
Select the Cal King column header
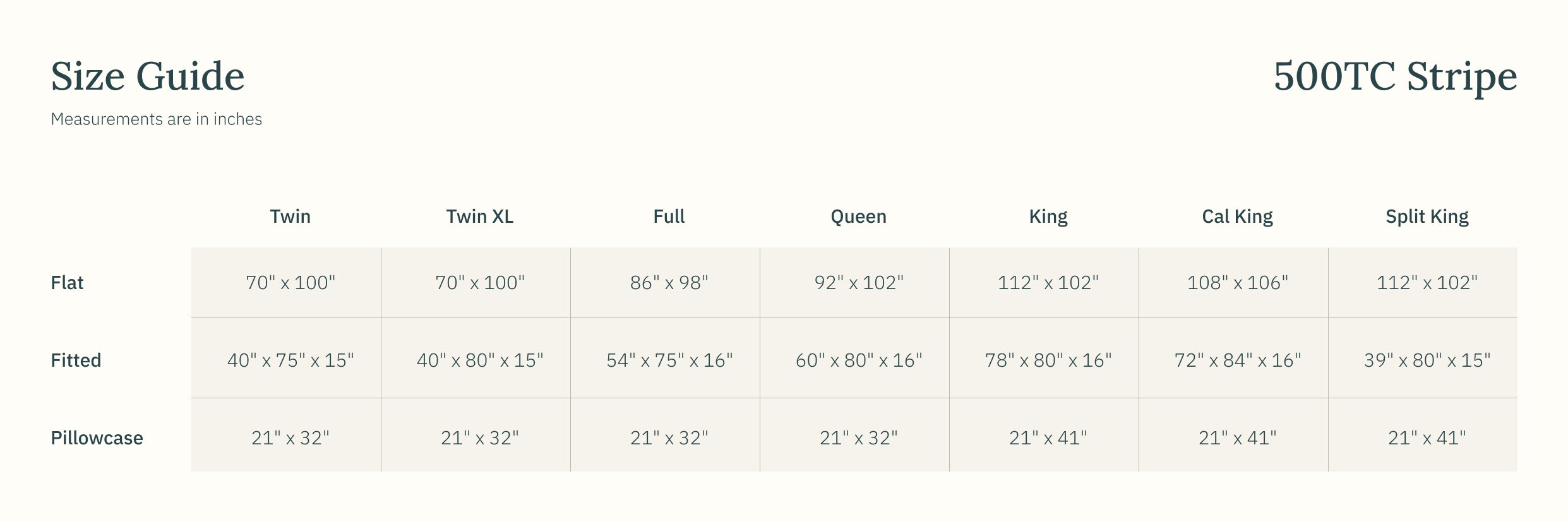pyautogui.click(x=1237, y=217)
